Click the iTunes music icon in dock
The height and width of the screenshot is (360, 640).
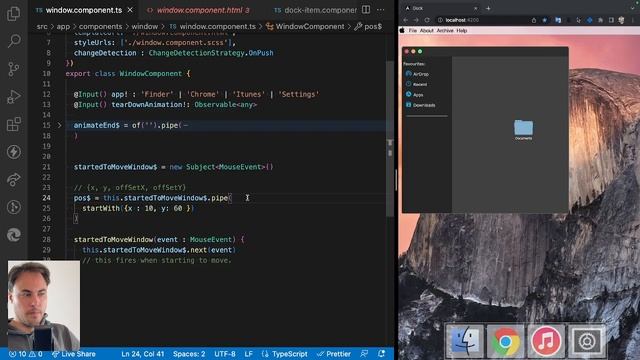pos(546,341)
